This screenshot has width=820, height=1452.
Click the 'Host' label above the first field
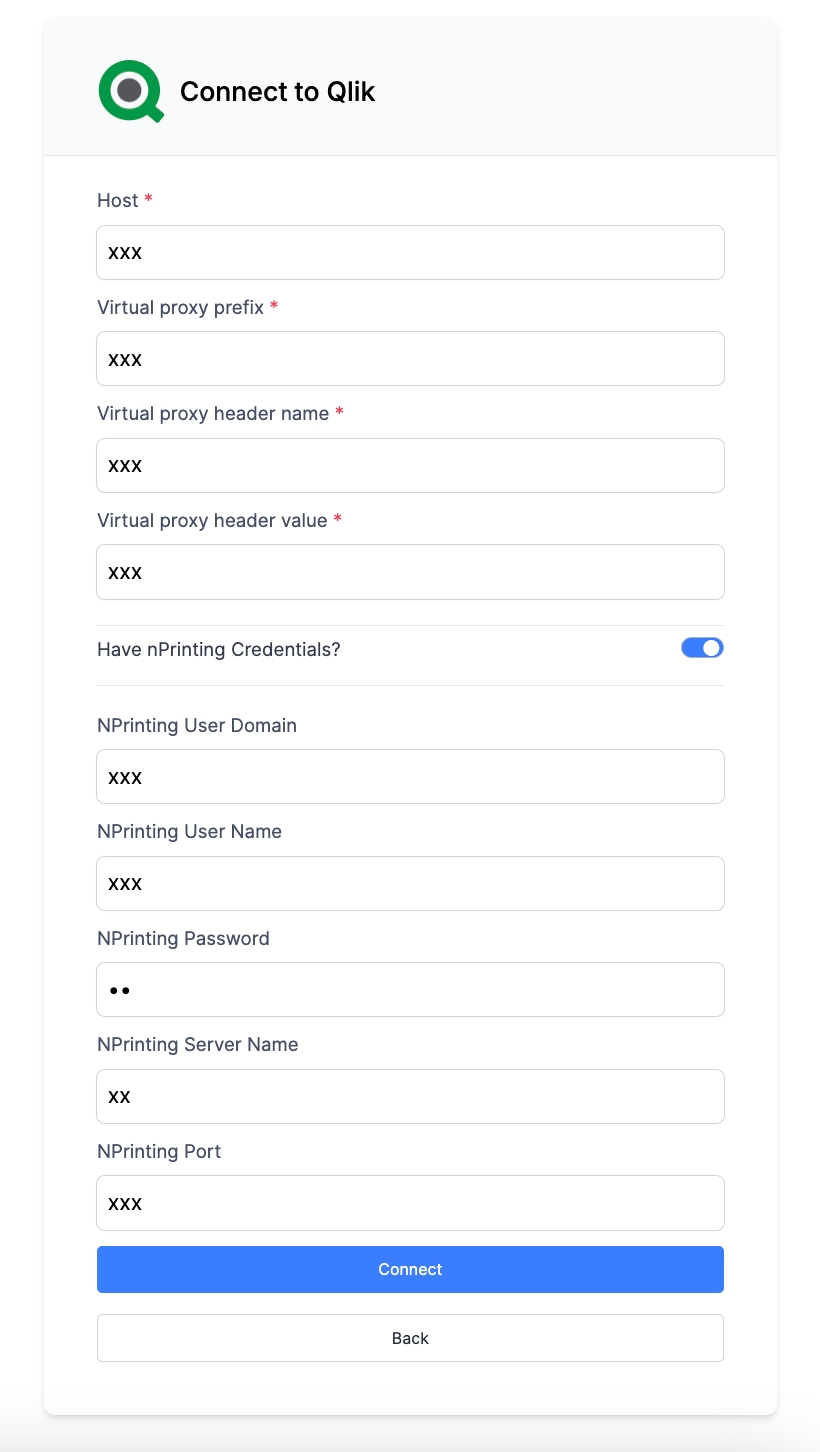117,200
